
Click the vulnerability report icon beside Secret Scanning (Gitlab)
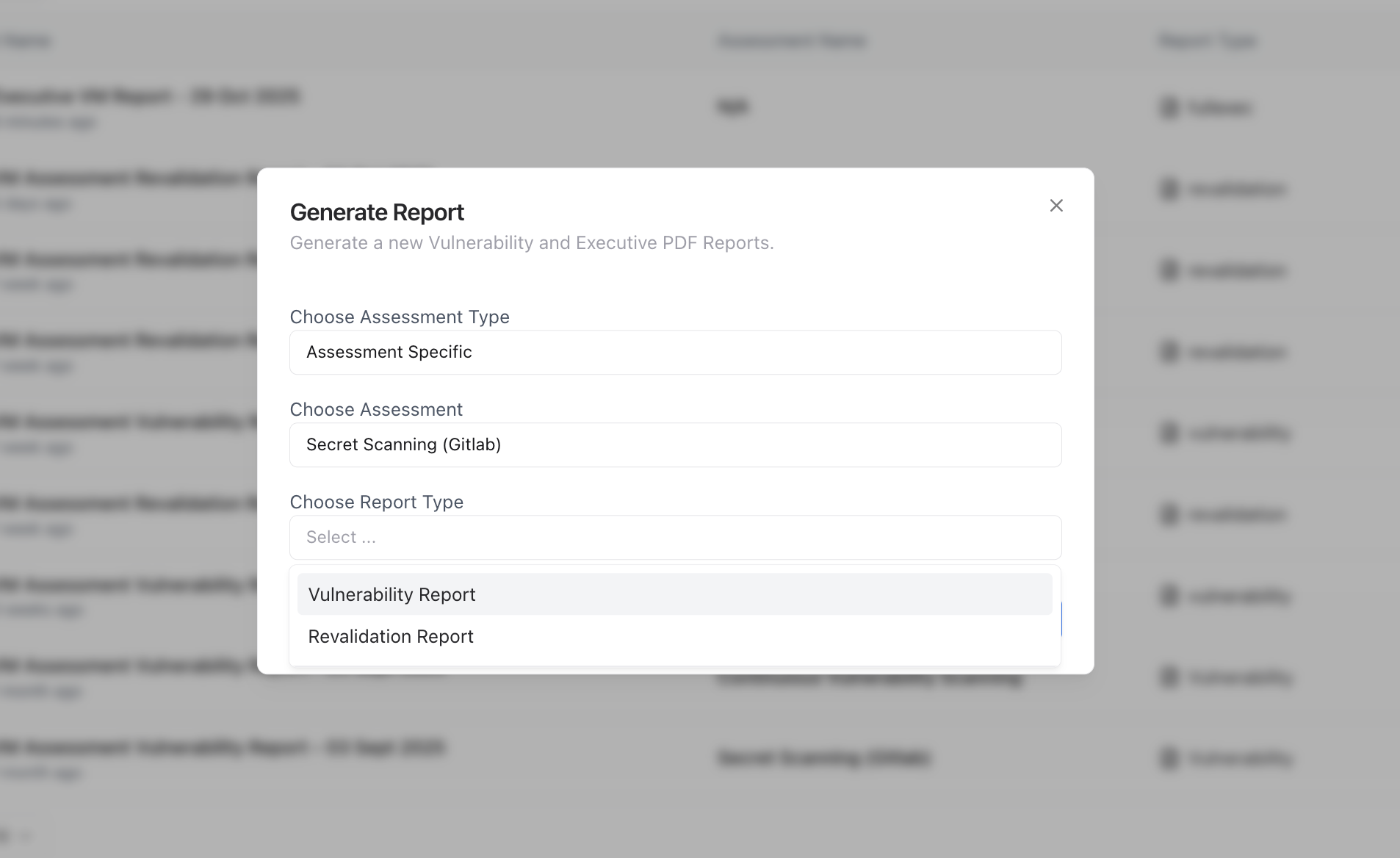point(1168,759)
